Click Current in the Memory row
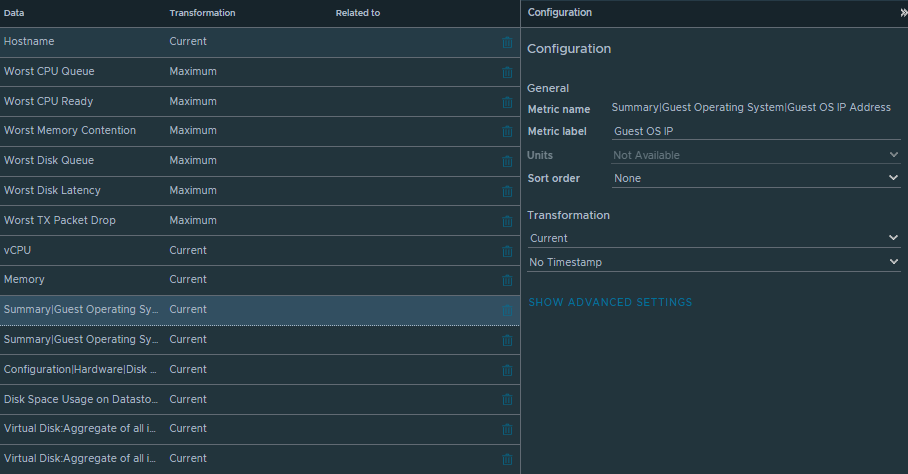The height and width of the screenshot is (474, 908). point(188,280)
